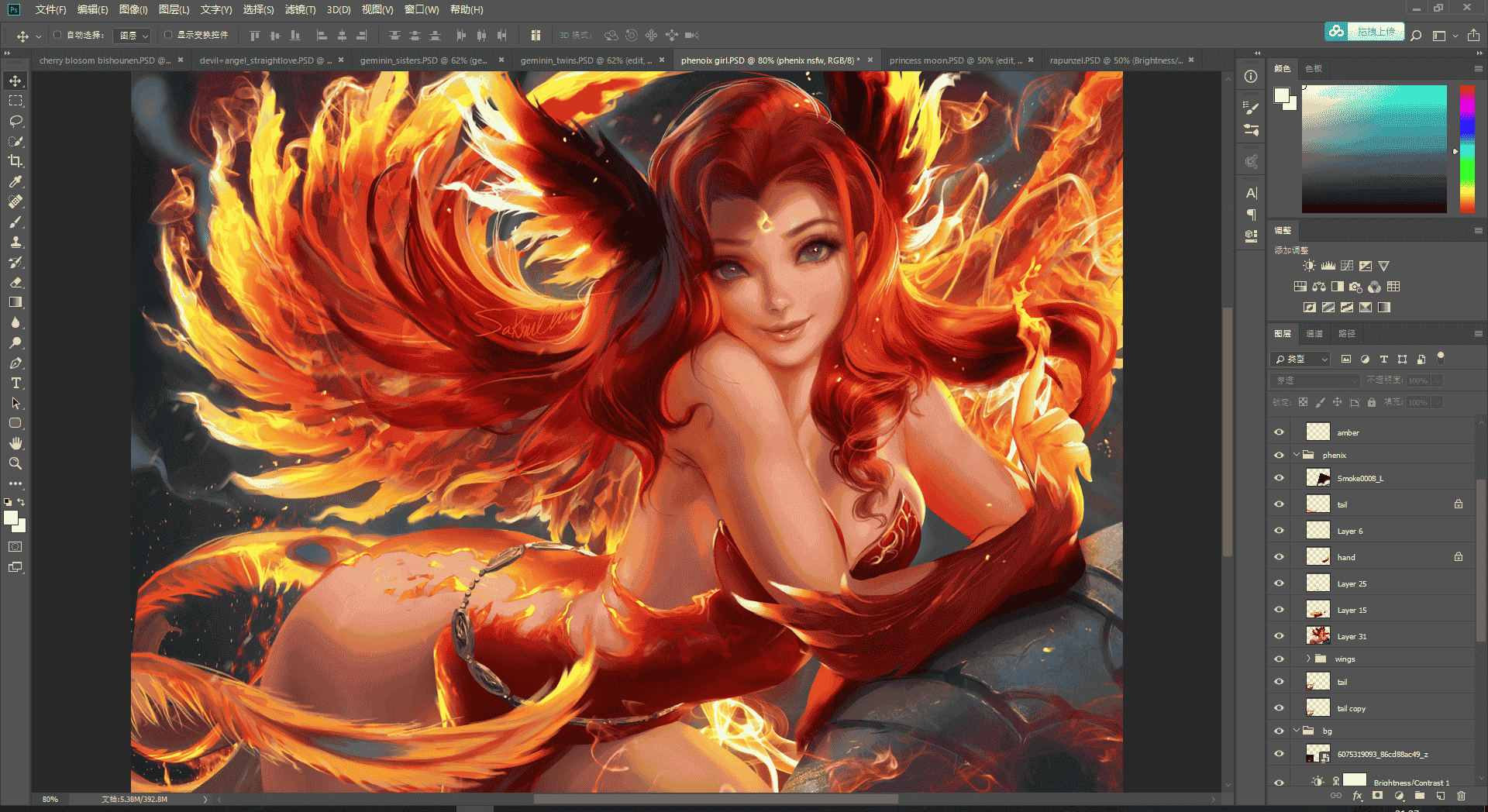Open the 图层 auto-select dropdown

coord(132,36)
